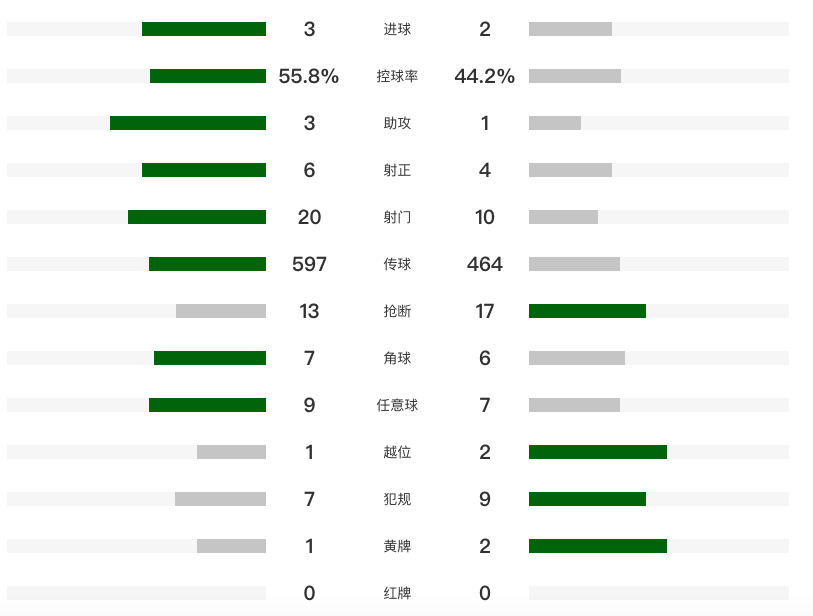Click the right green bar in 越位 row
This screenshot has width=813, height=616.
(598, 452)
